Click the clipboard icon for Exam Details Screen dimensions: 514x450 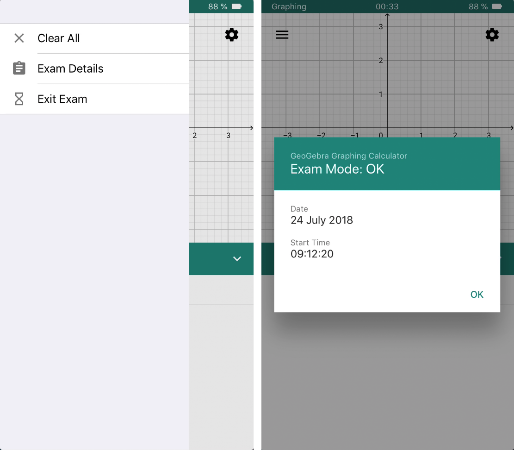click(19, 68)
